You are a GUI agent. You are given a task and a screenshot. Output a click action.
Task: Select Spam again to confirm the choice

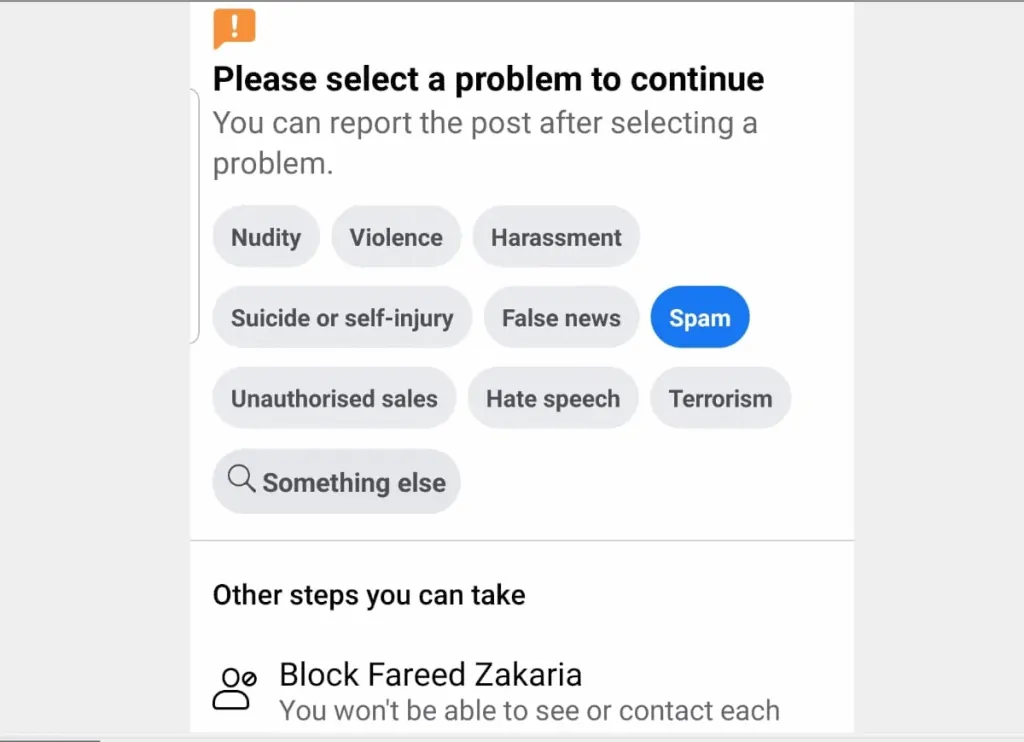coord(700,317)
